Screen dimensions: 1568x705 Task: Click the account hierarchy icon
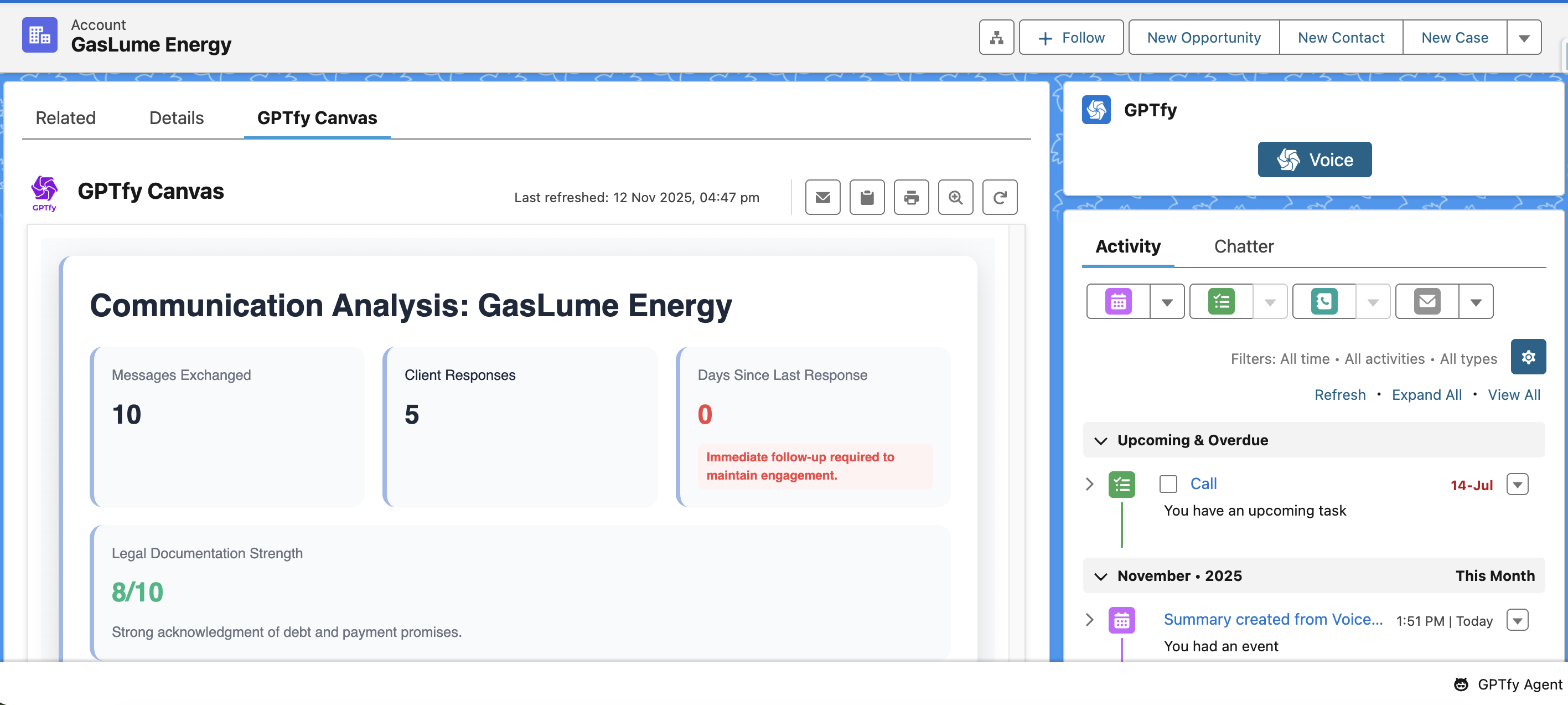pyautogui.click(x=996, y=38)
